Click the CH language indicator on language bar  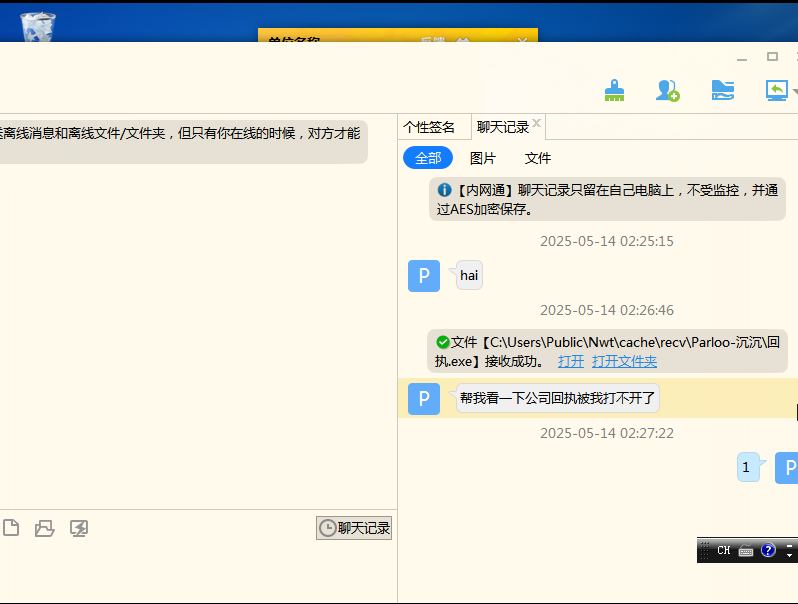coord(724,550)
